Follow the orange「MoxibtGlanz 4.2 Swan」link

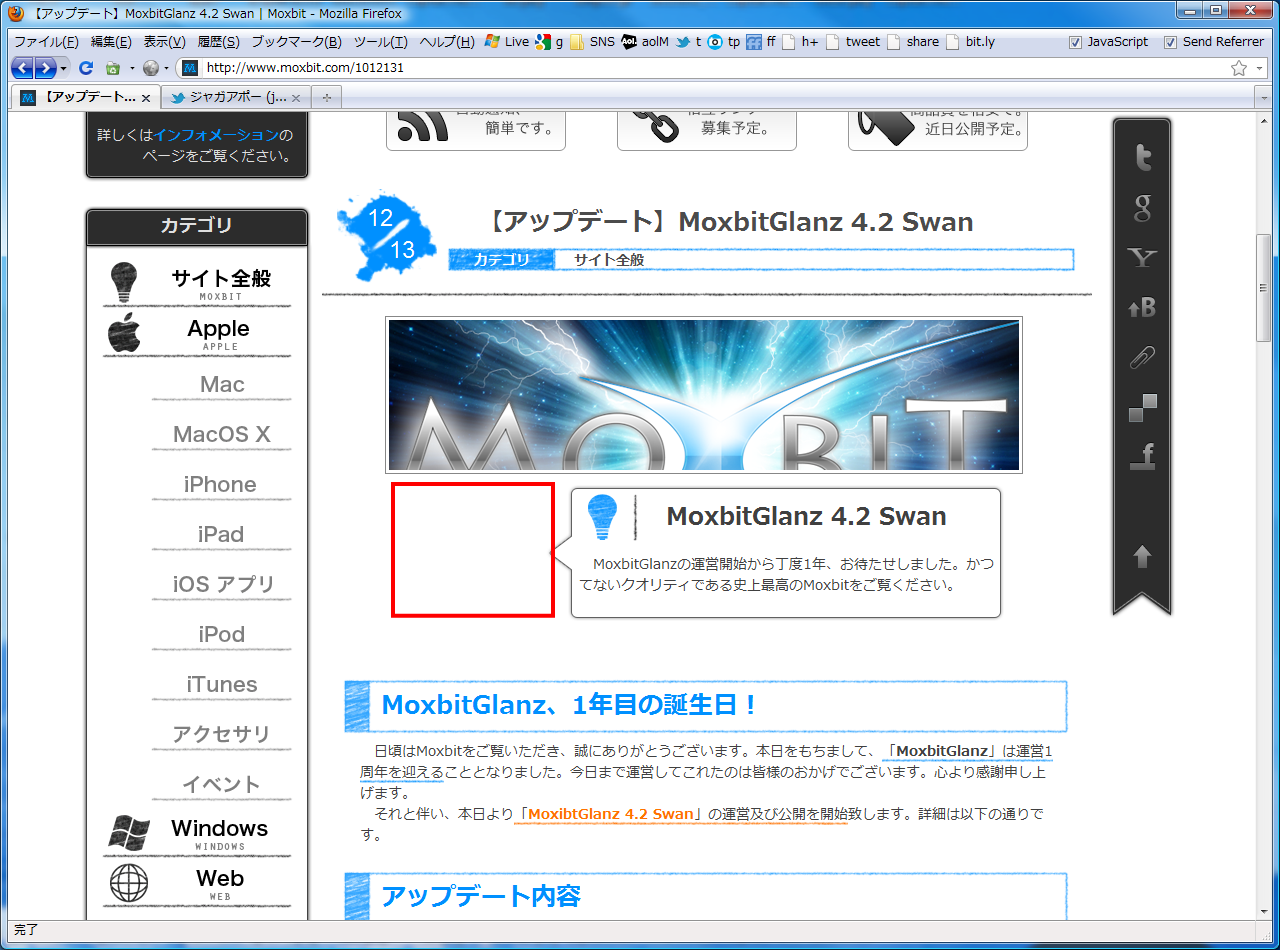tap(610, 814)
